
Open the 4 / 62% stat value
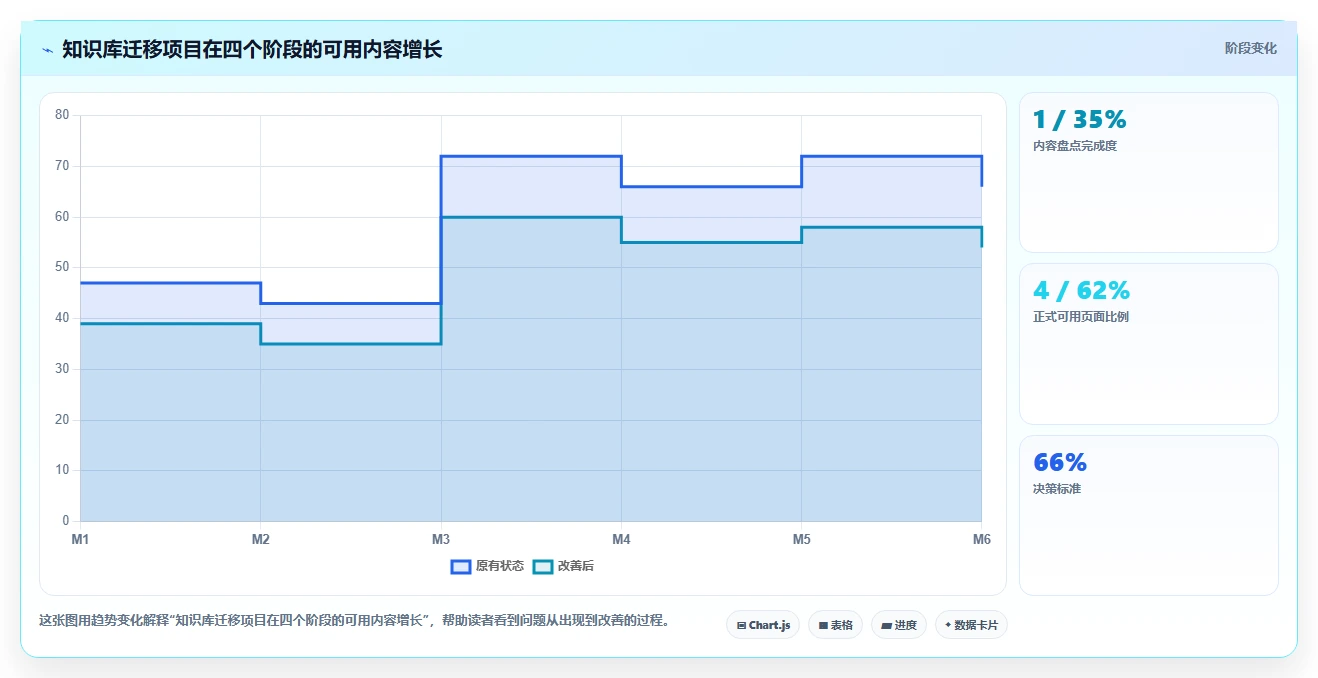[x=1081, y=290]
